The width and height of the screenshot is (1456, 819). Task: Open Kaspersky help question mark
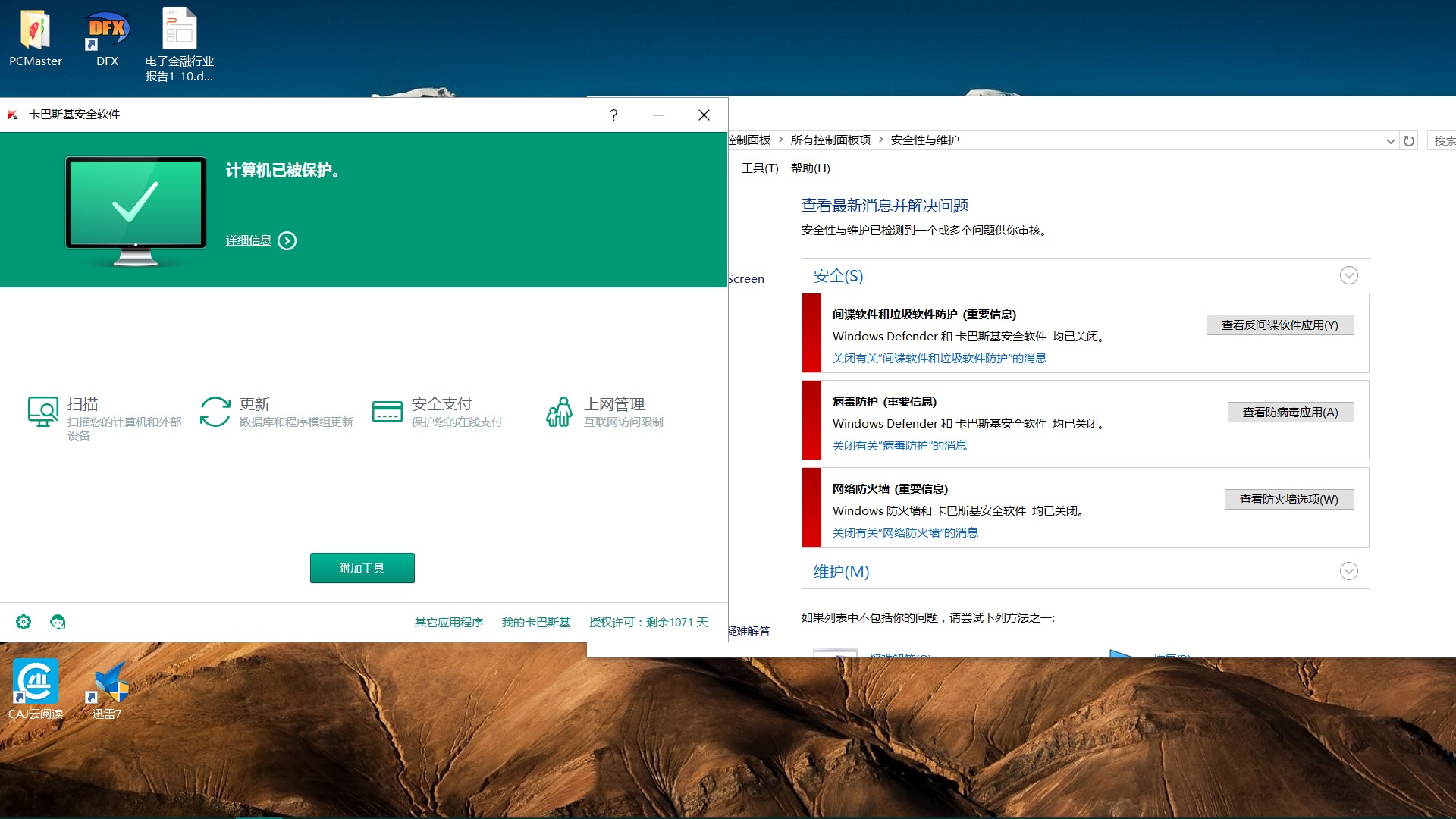click(613, 115)
